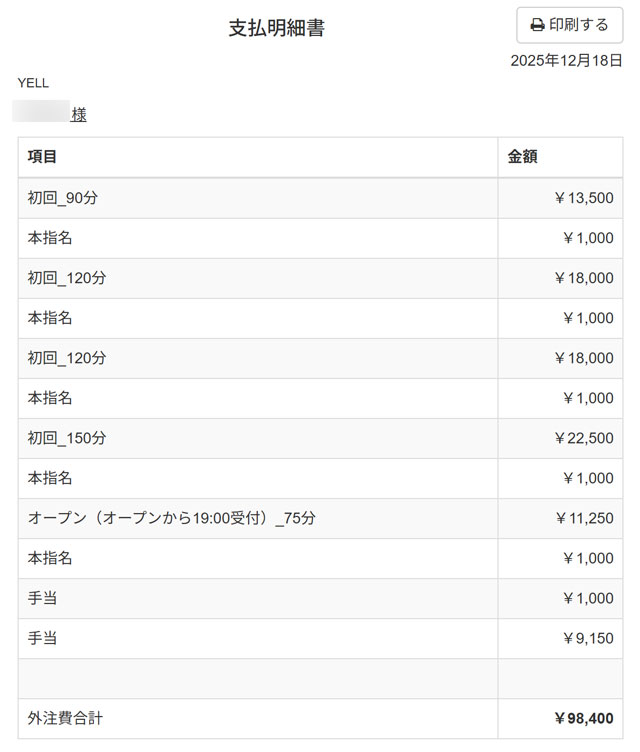Click the redacted recipient name box
640x752 pixels.
(x=41, y=112)
